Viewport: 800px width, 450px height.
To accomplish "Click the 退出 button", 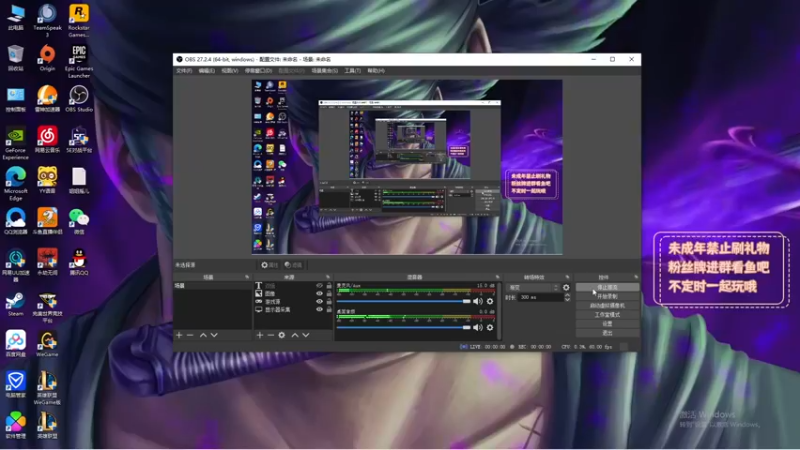I will 607,333.
